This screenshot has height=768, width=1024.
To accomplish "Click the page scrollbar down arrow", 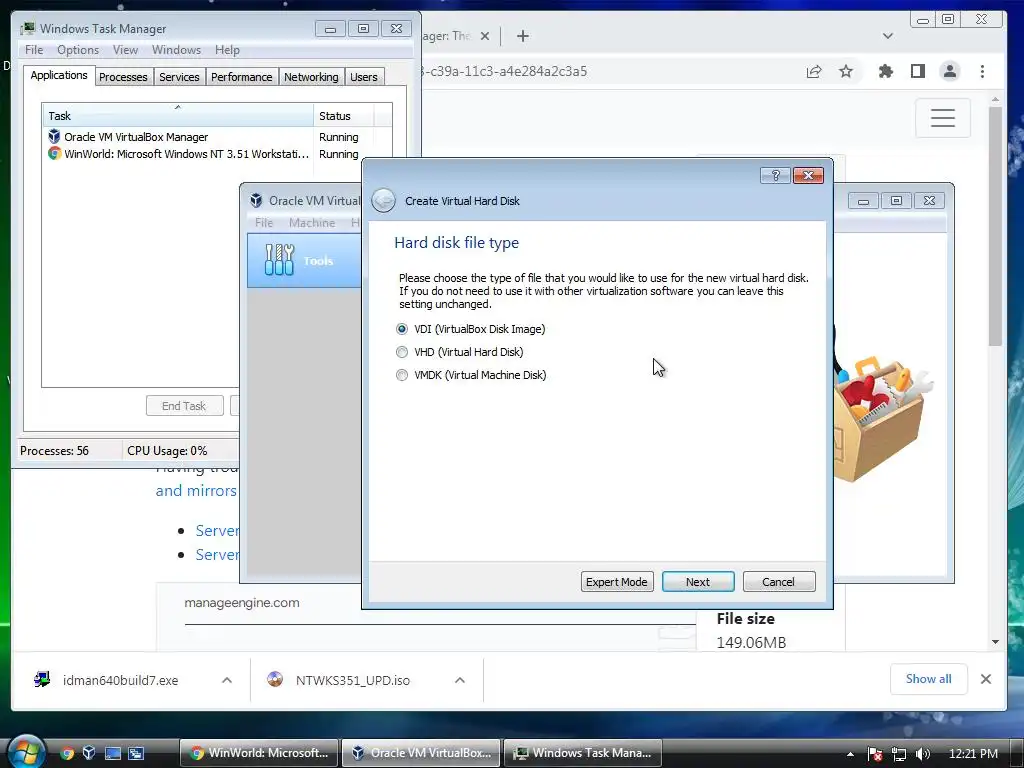I will tap(995, 642).
